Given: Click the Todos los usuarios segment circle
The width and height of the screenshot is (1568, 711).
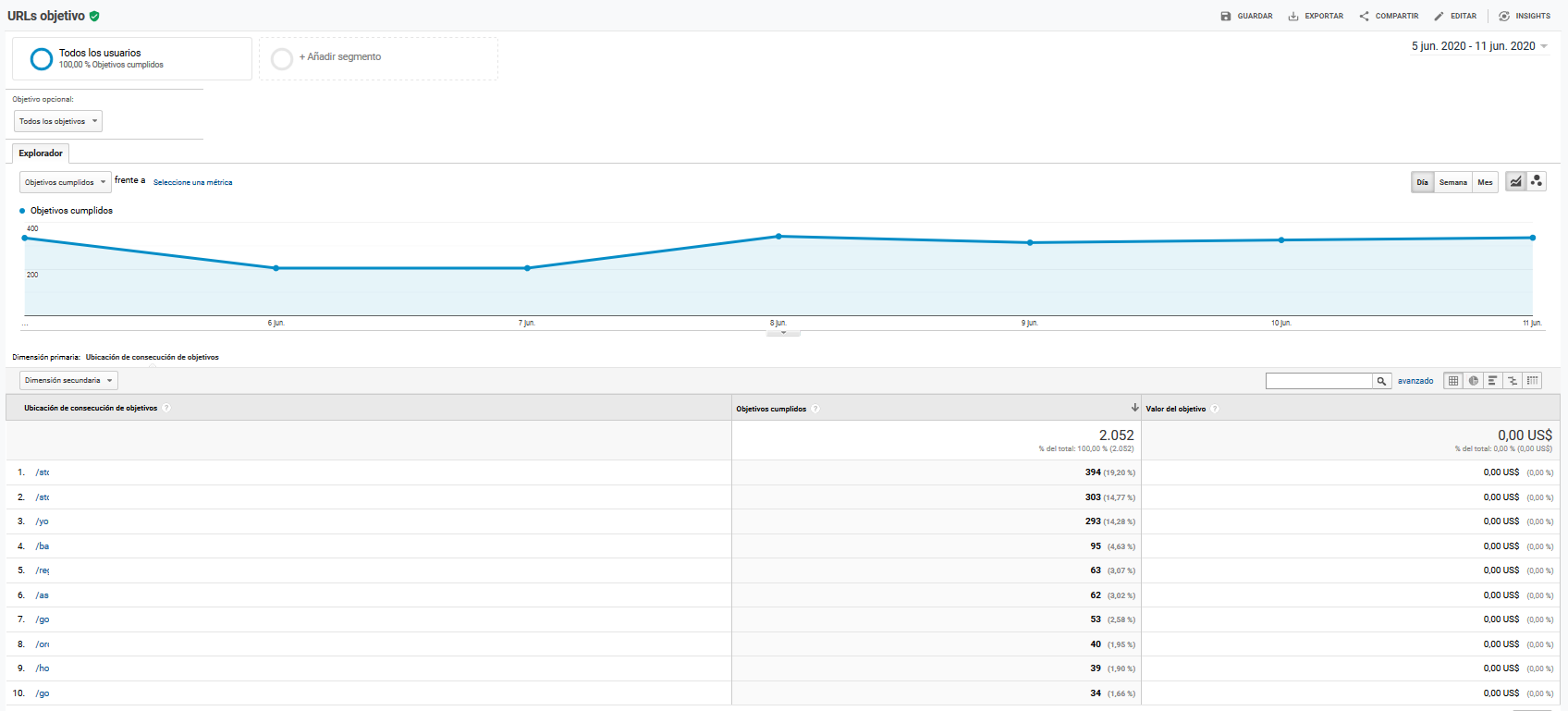Looking at the screenshot, I should 42,59.
